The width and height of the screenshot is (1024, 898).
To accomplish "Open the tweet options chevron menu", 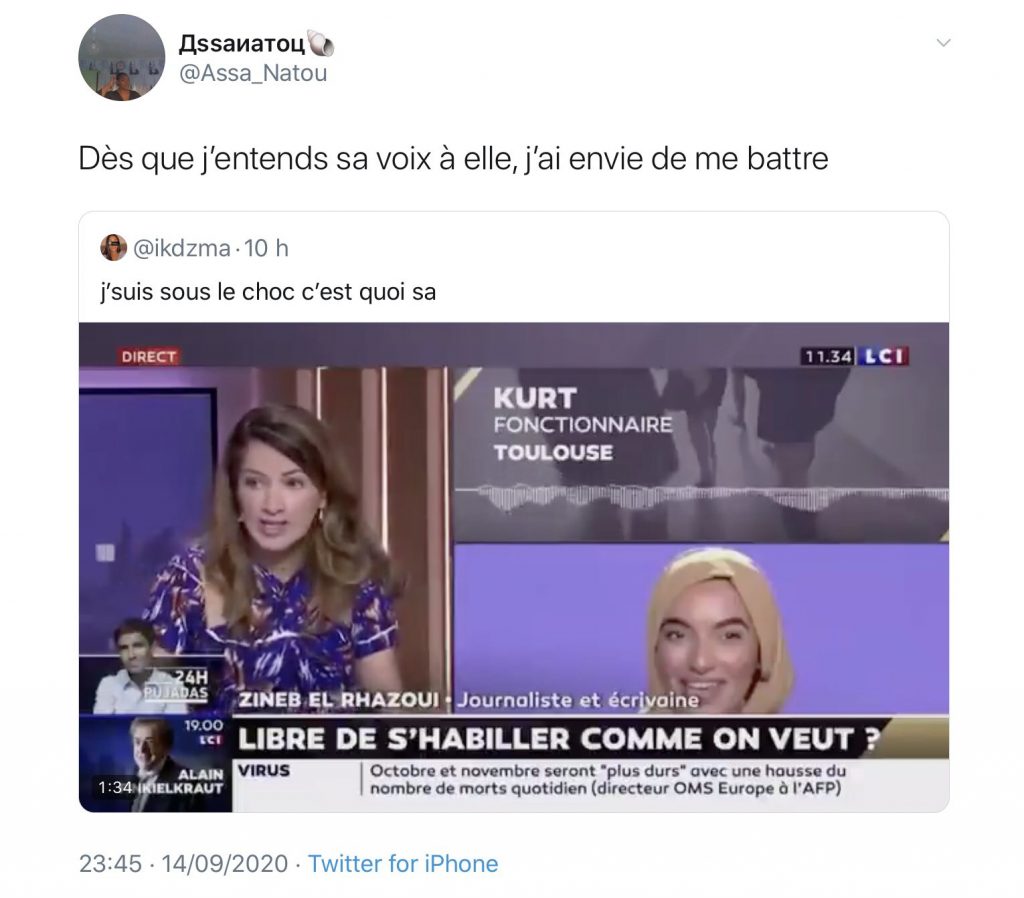I will 943,43.
